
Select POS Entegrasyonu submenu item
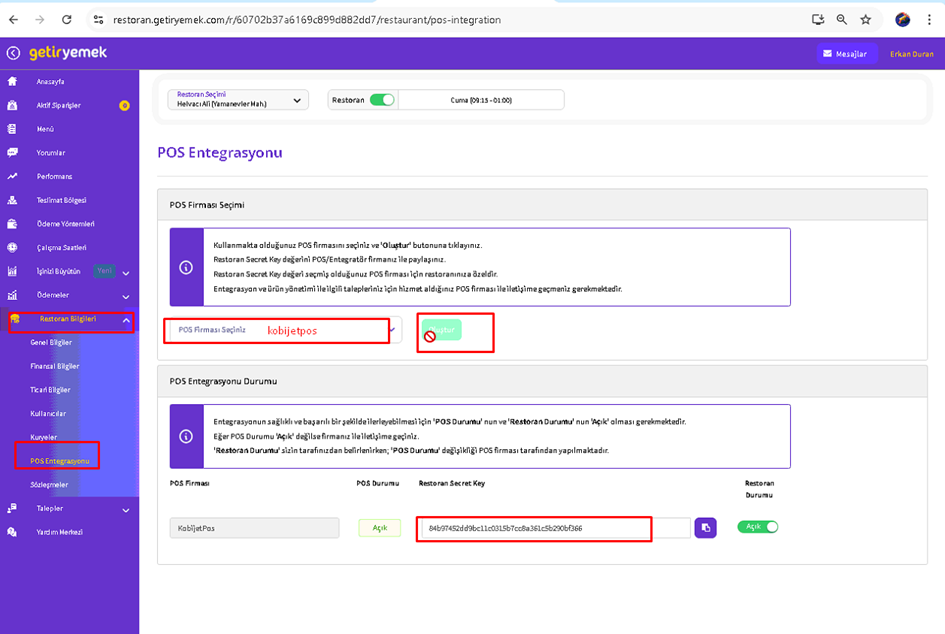click(60, 461)
